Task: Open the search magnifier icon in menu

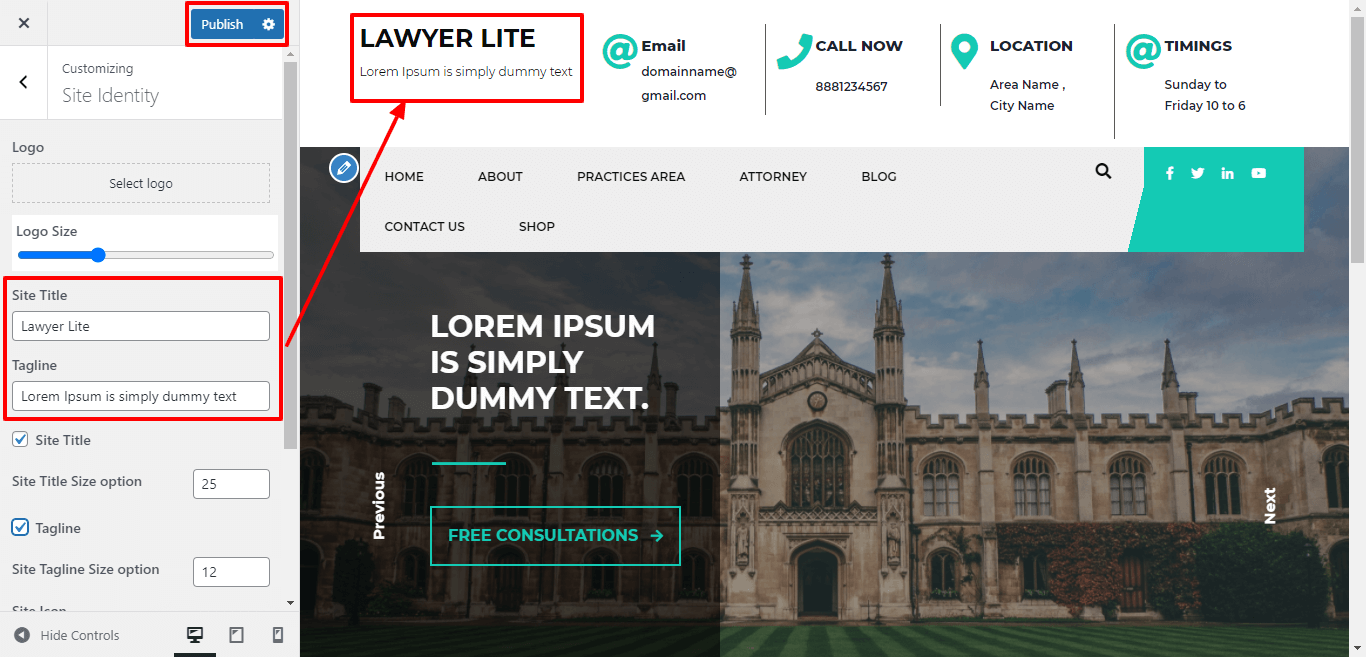Action: [1103, 171]
